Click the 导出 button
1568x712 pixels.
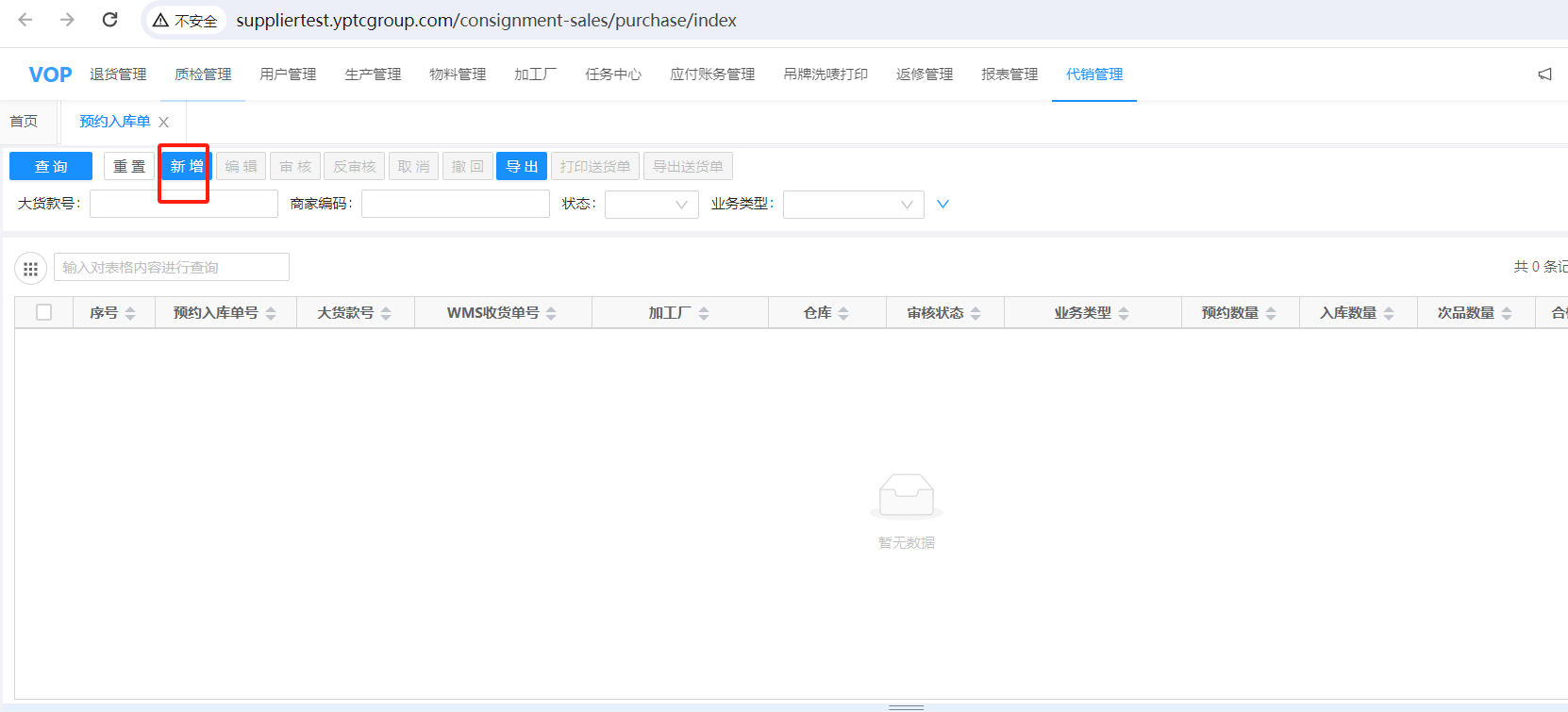pyautogui.click(x=522, y=166)
